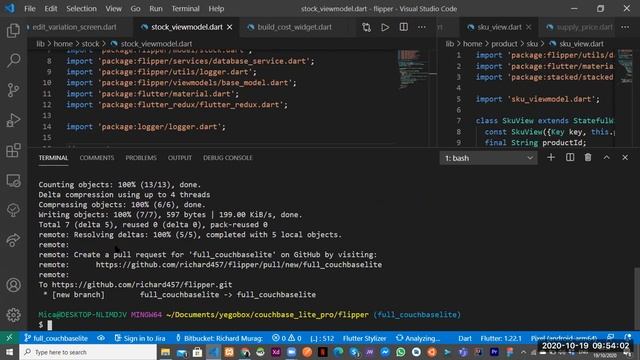
Task: Split the terminal panel
Action: (570, 158)
